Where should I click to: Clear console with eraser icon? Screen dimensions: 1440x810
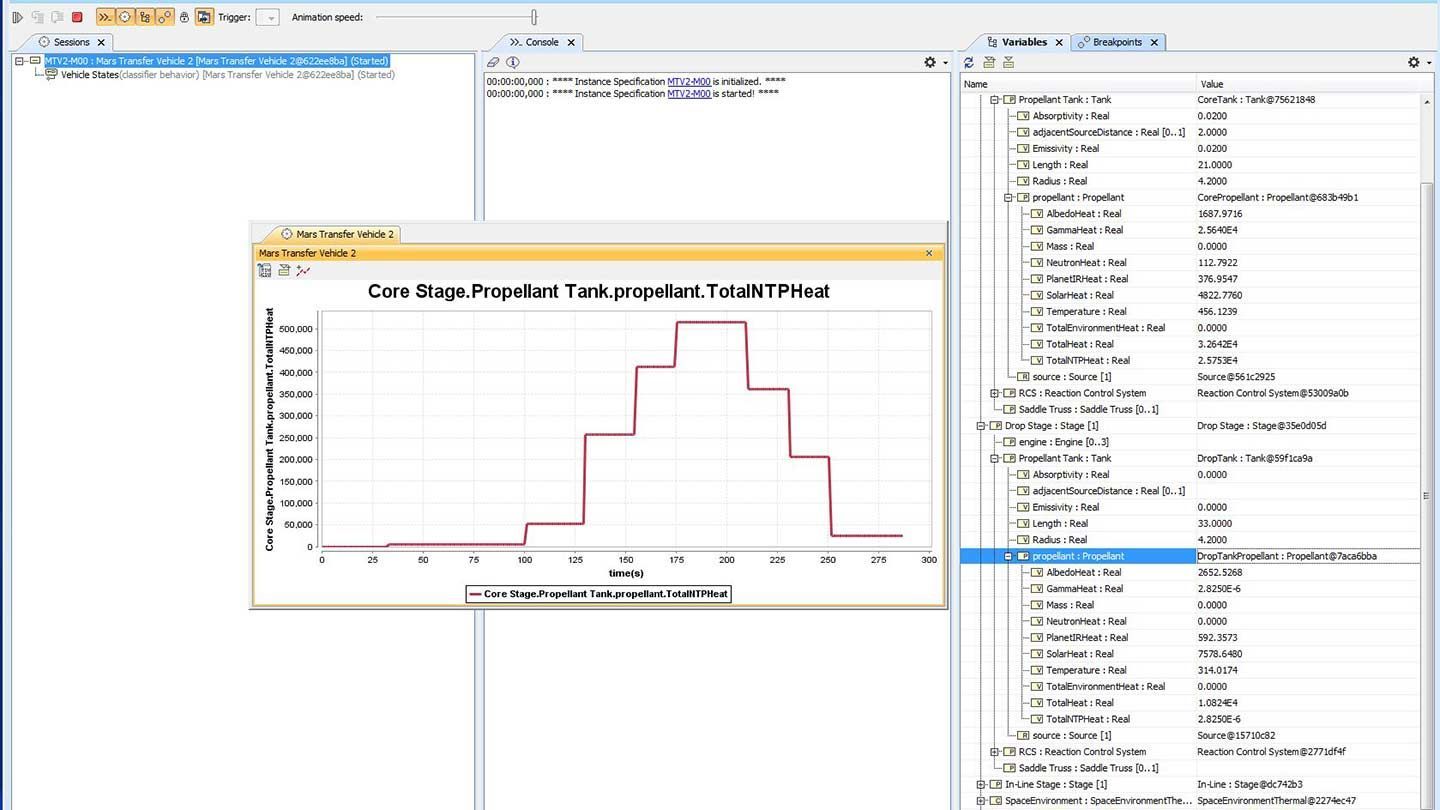coord(493,62)
